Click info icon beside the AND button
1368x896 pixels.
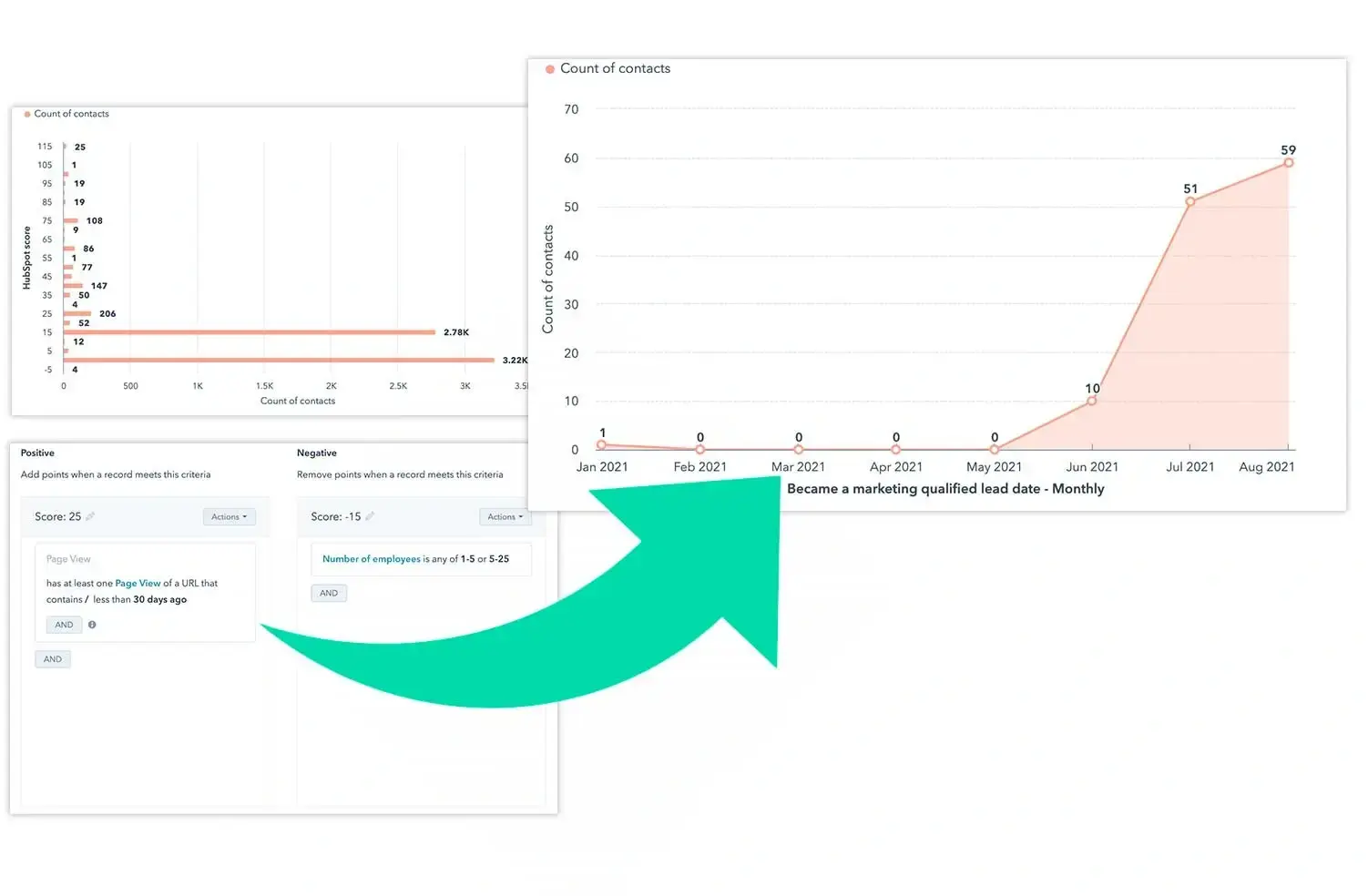[x=92, y=625]
